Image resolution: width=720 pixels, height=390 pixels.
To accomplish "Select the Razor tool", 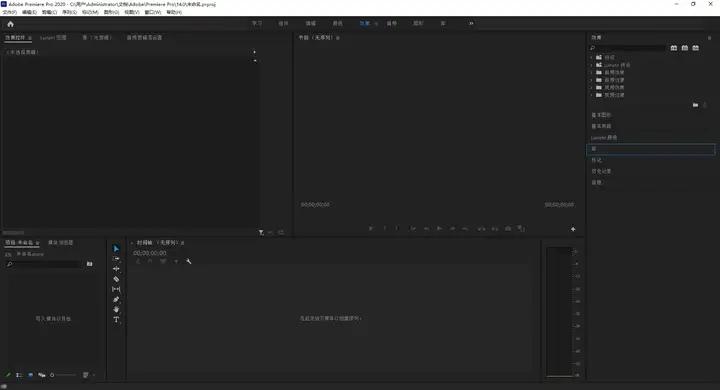I will pos(116,279).
